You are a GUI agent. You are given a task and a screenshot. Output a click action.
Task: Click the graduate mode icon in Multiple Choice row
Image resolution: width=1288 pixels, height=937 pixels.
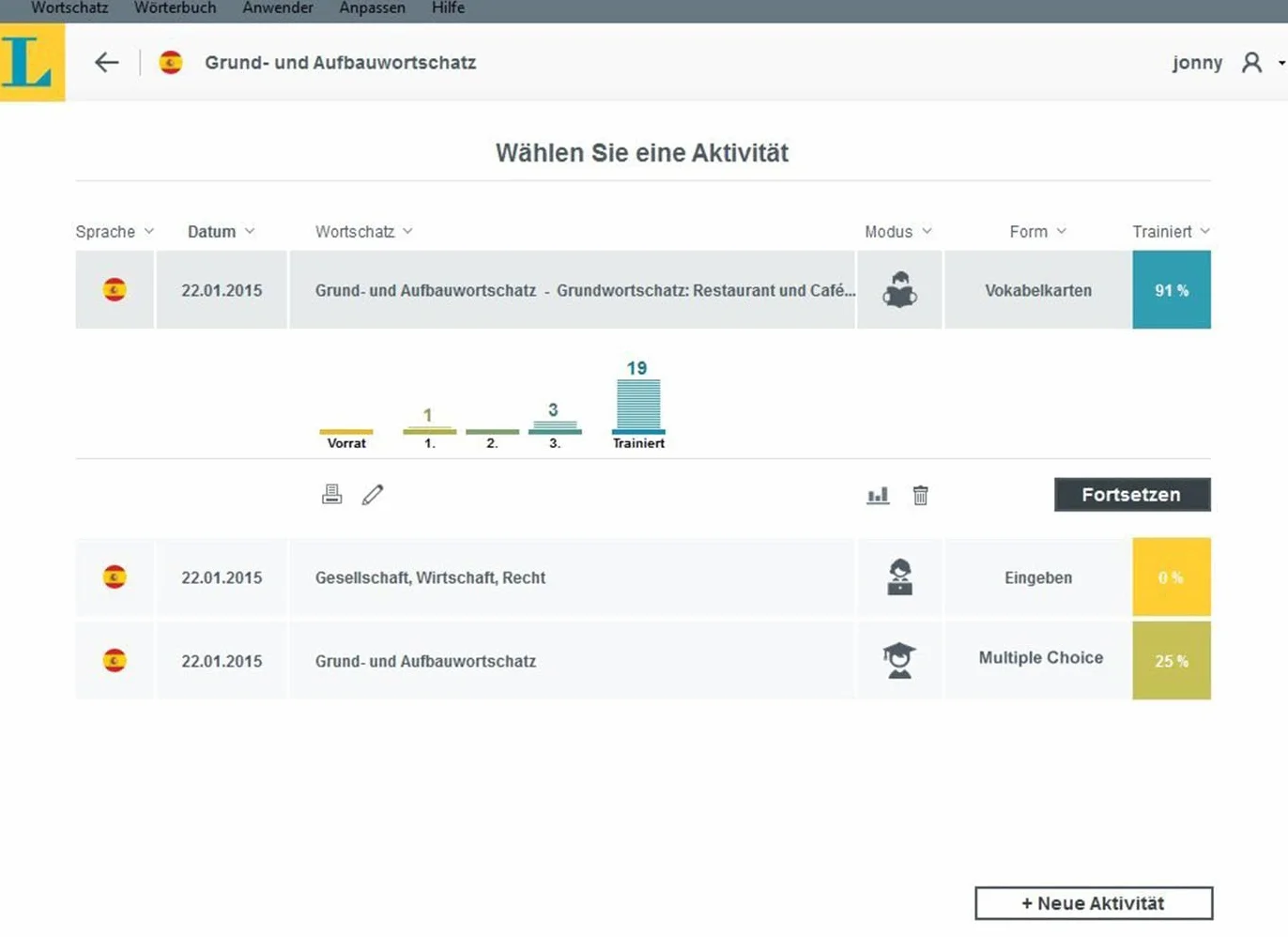899,661
